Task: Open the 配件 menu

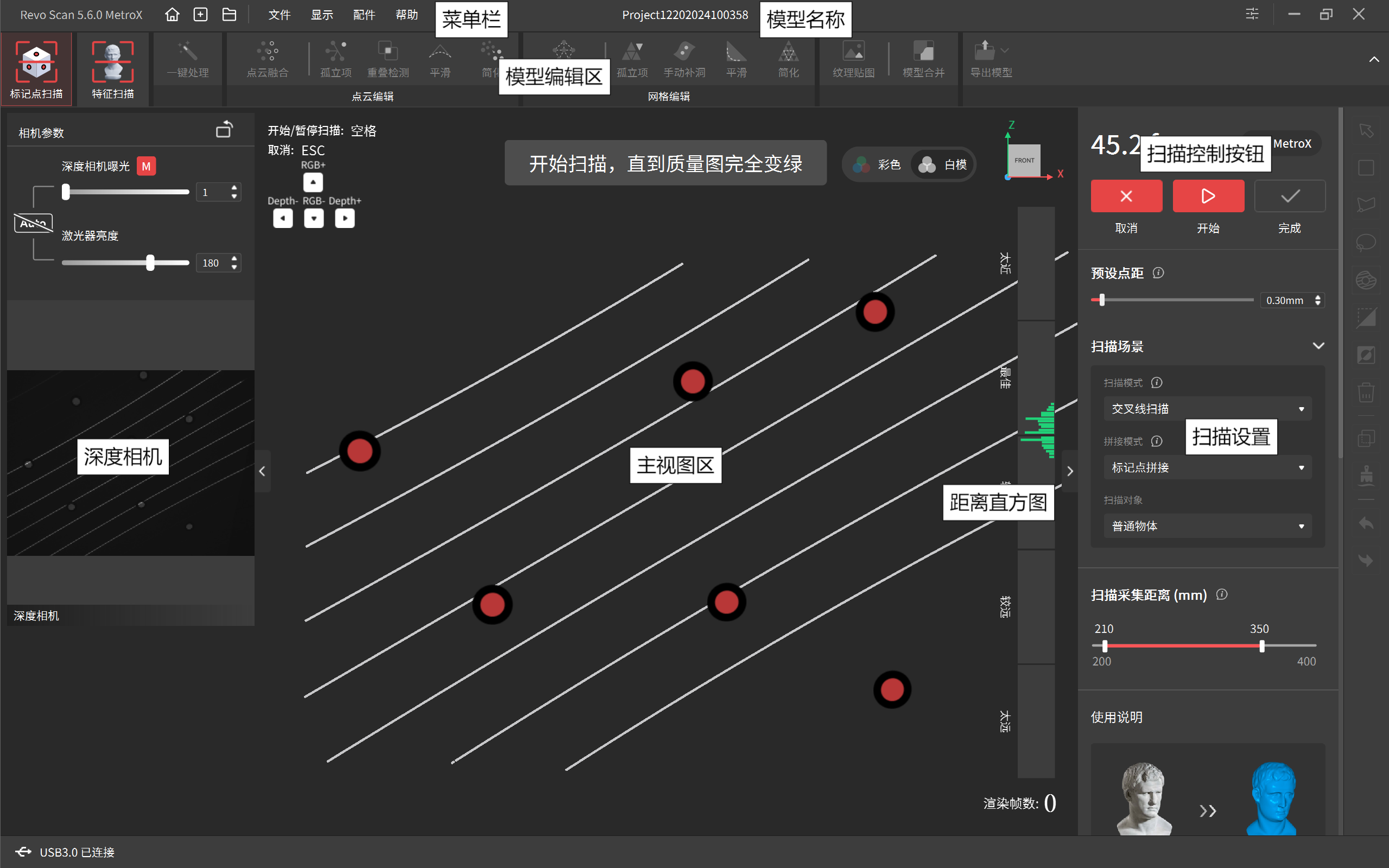Action: pyautogui.click(x=364, y=14)
